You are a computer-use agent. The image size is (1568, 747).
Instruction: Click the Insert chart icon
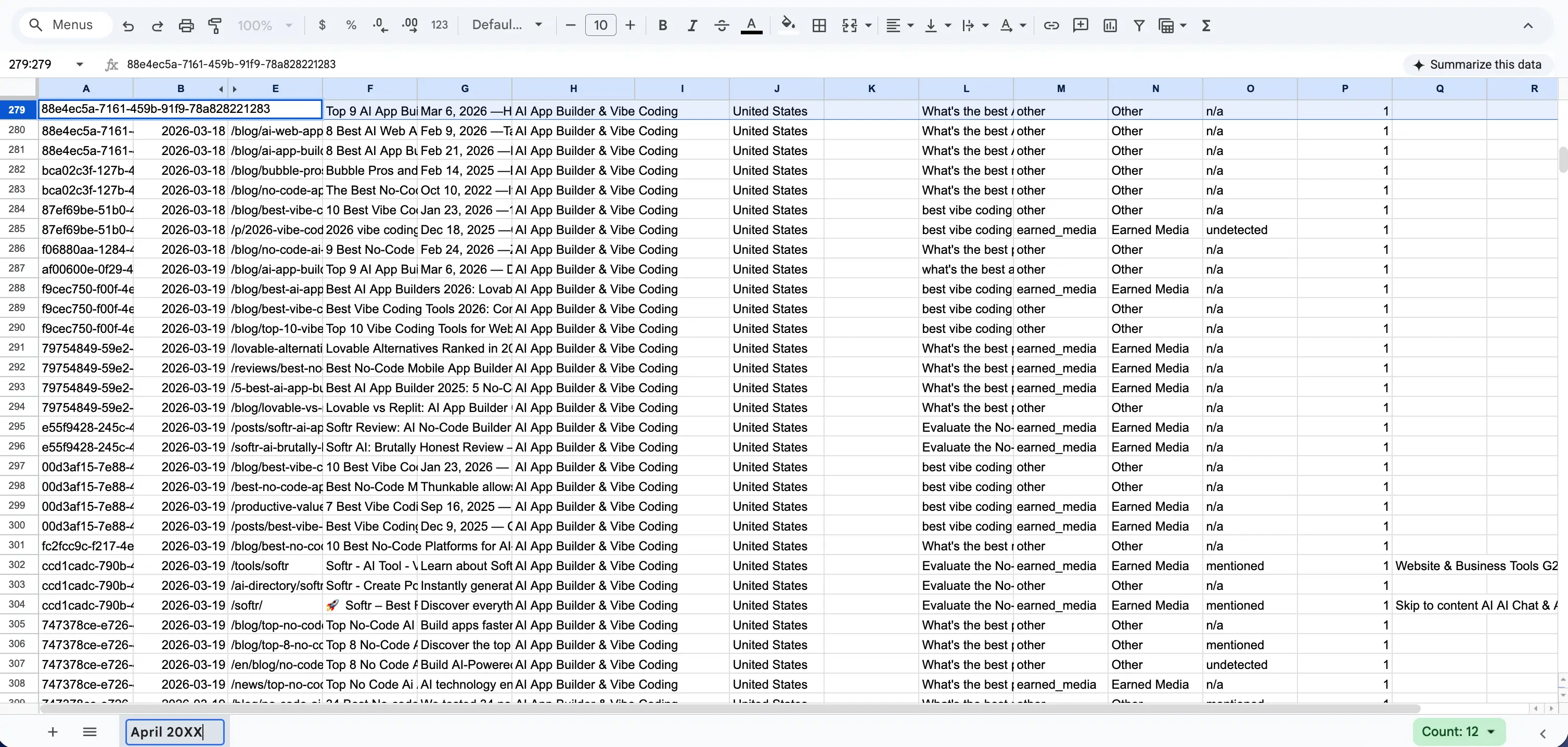tap(1110, 25)
